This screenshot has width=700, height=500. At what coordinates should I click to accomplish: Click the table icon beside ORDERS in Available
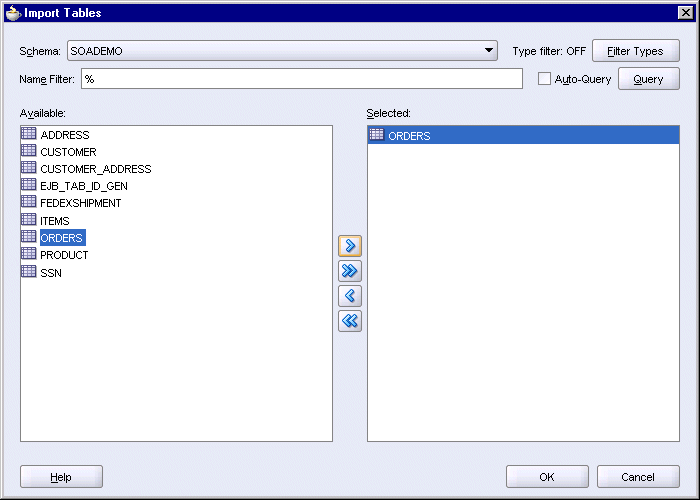coord(29,236)
